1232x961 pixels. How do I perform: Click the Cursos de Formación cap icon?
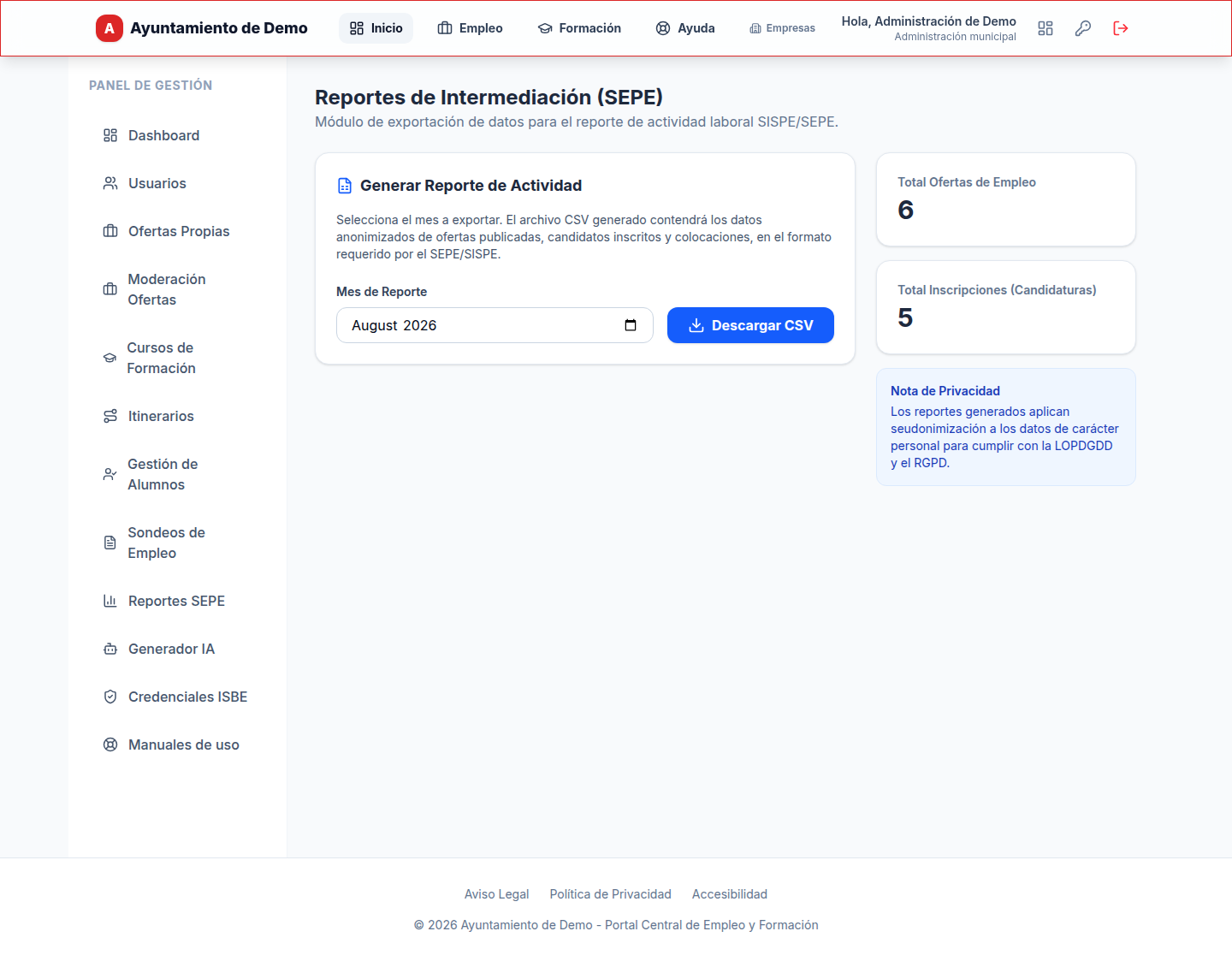pos(110,358)
